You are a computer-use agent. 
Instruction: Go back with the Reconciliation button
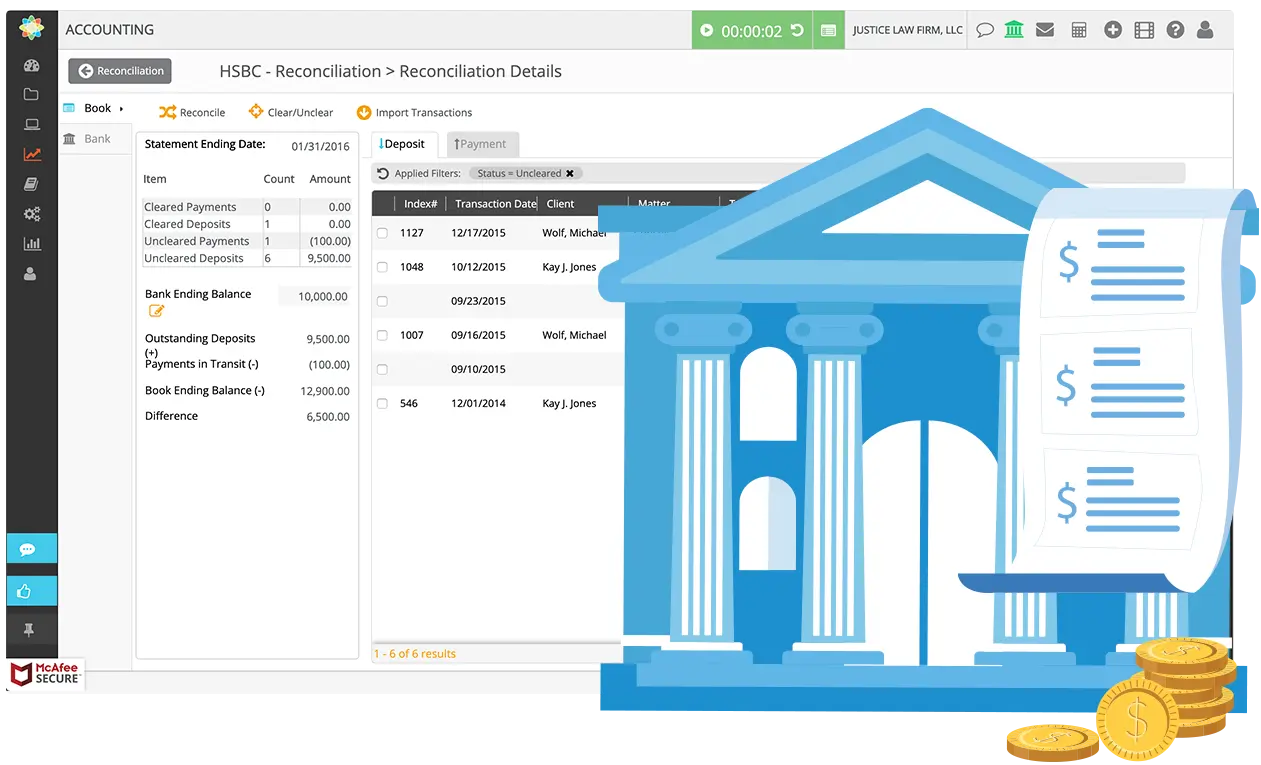pyautogui.click(x=120, y=71)
